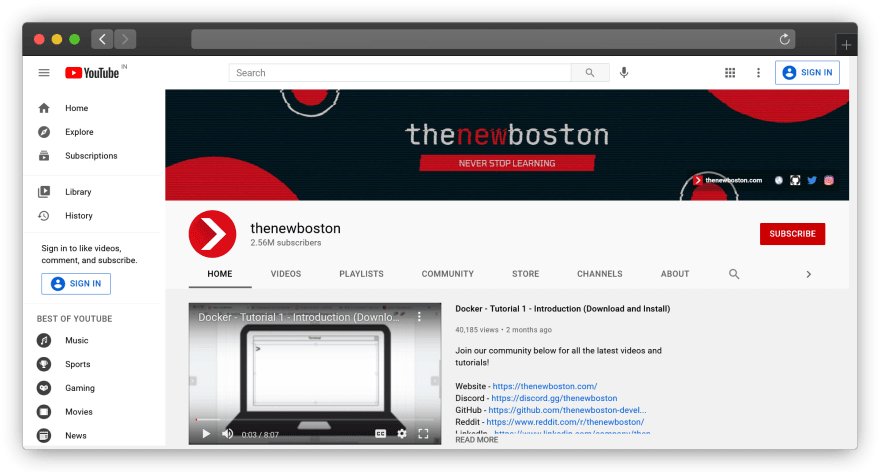Viewport: 880px width, 472px height.
Task: Open the YouTube apps grid
Action: [x=730, y=73]
